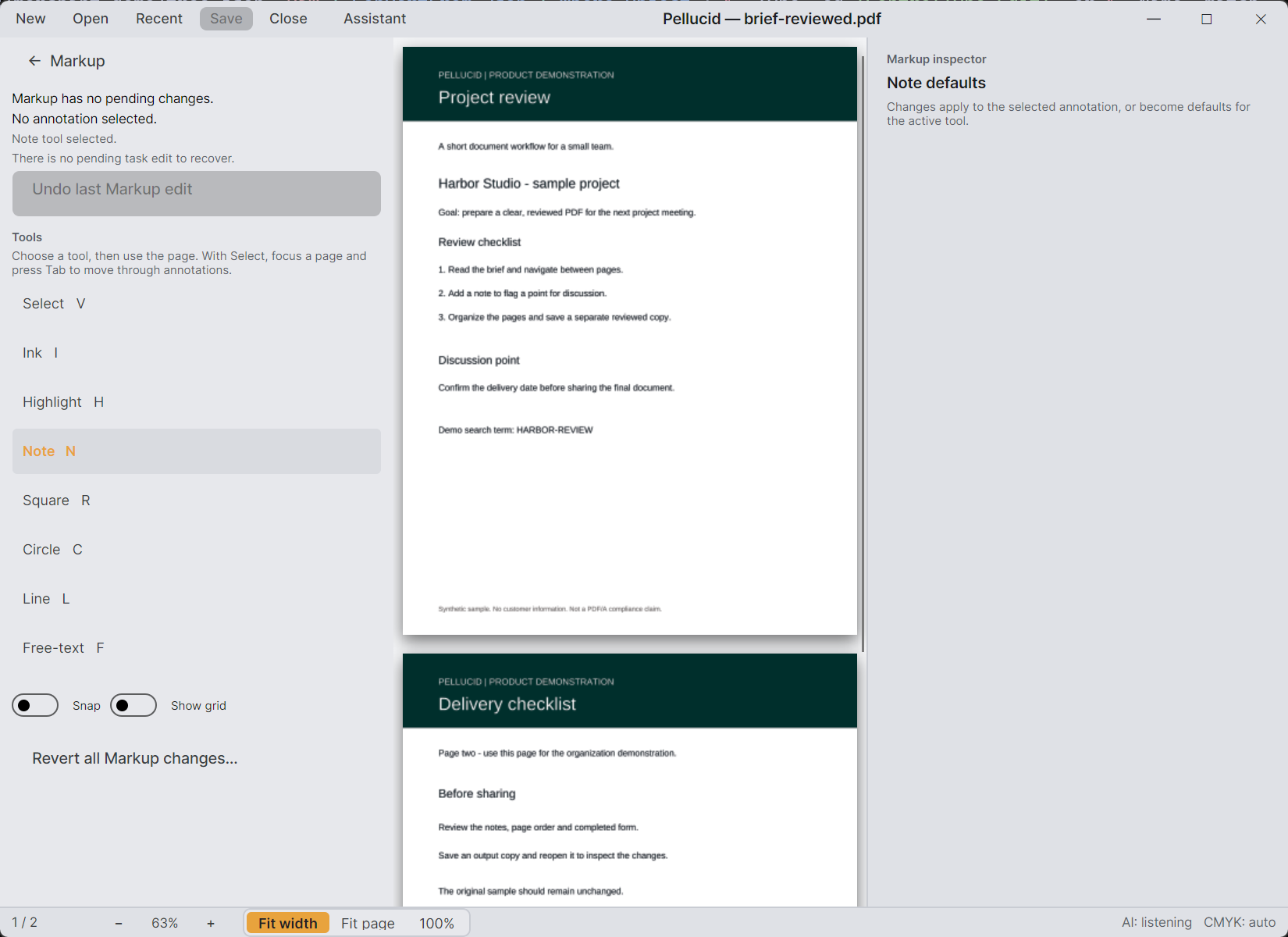This screenshot has height=937, width=1288.
Task: Toggle the Snap switch
Action: [x=35, y=705]
